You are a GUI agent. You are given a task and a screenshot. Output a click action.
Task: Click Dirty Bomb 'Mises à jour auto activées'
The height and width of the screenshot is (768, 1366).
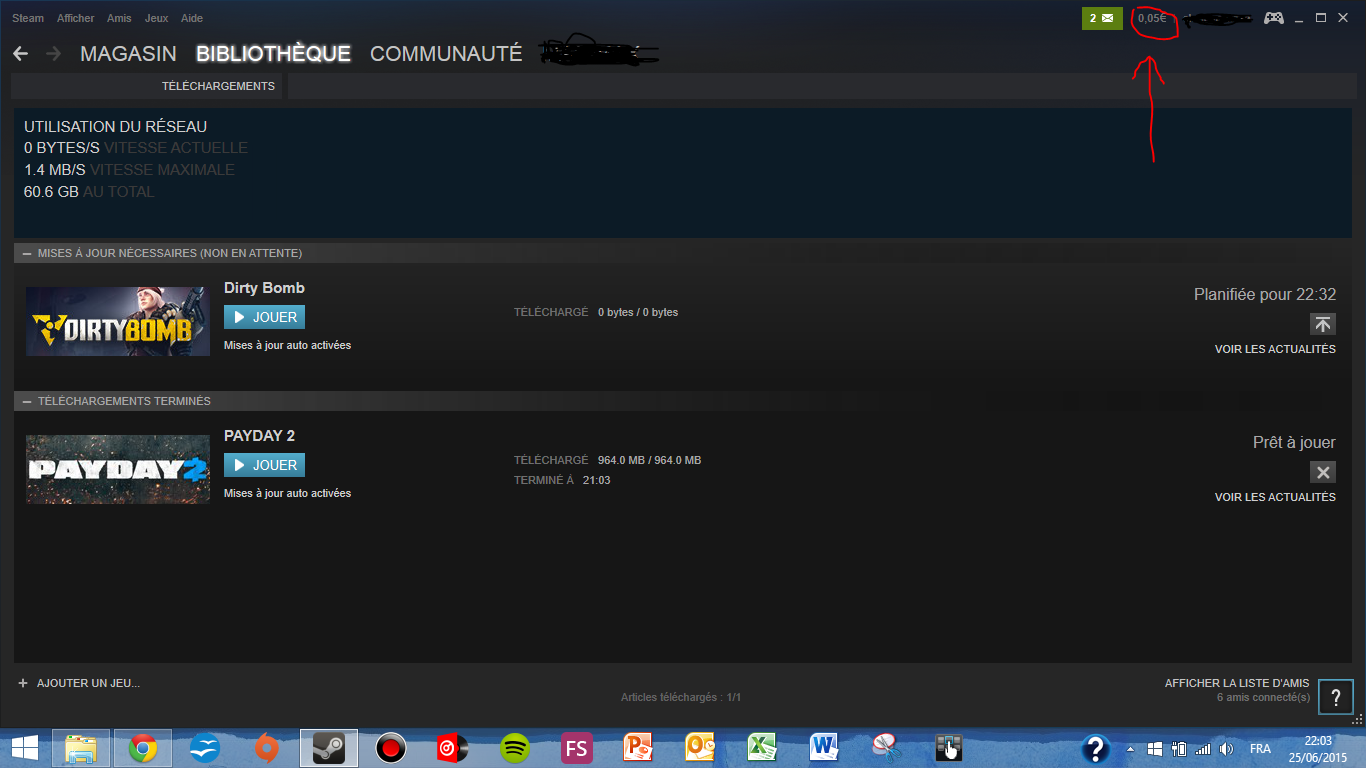(x=287, y=345)
